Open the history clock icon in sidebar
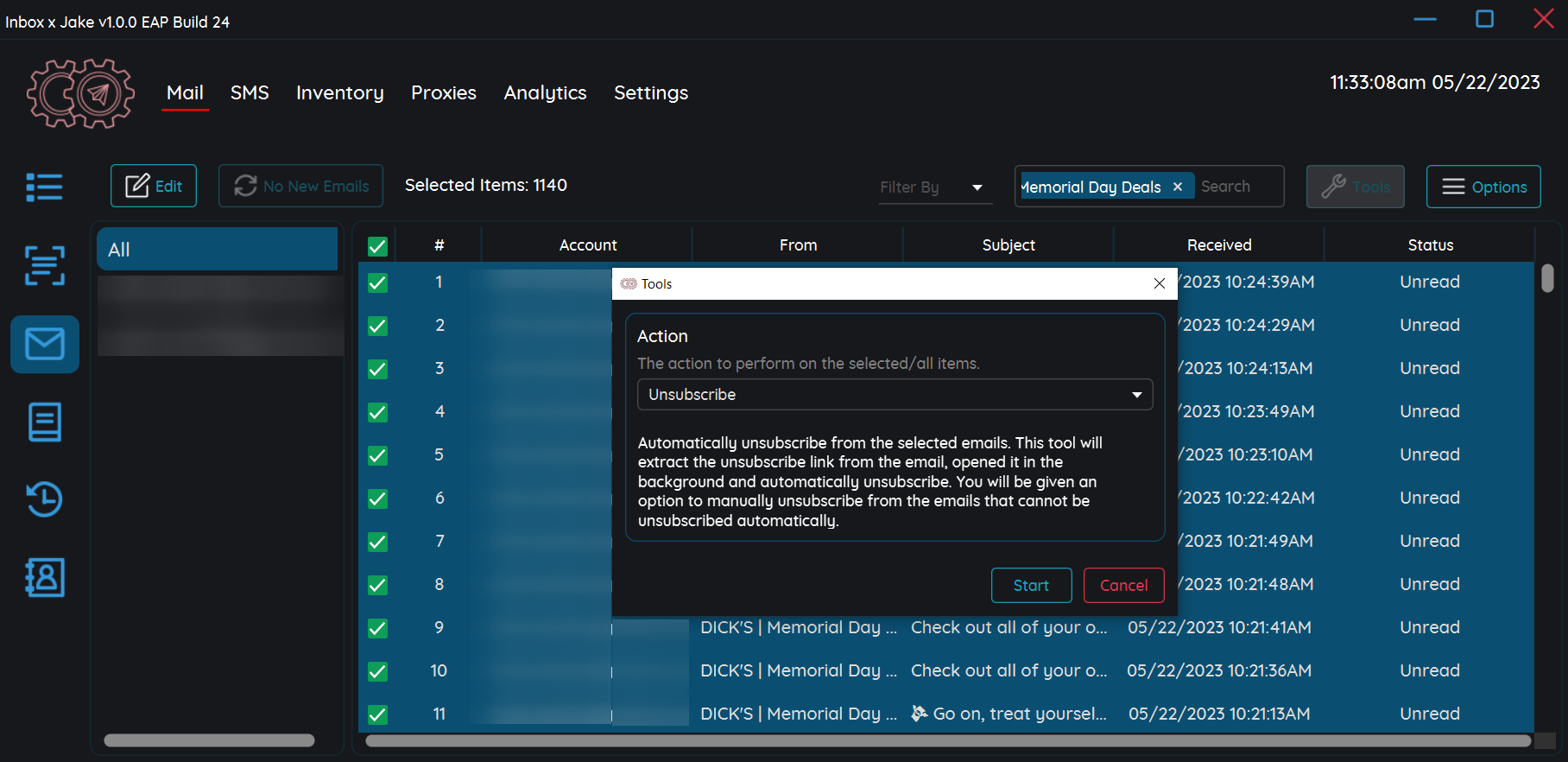Viewport: 1568px width, 762px height. point(44,499)
